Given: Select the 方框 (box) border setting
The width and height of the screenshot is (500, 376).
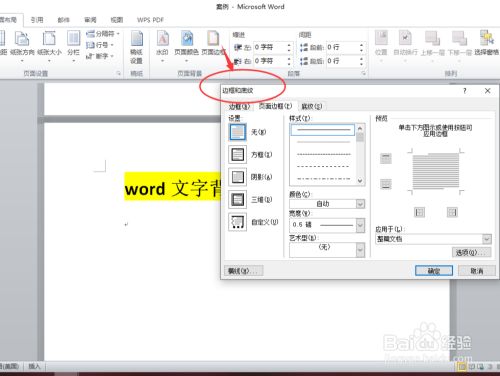Looking at the screenshot, I should pos(238,154).
